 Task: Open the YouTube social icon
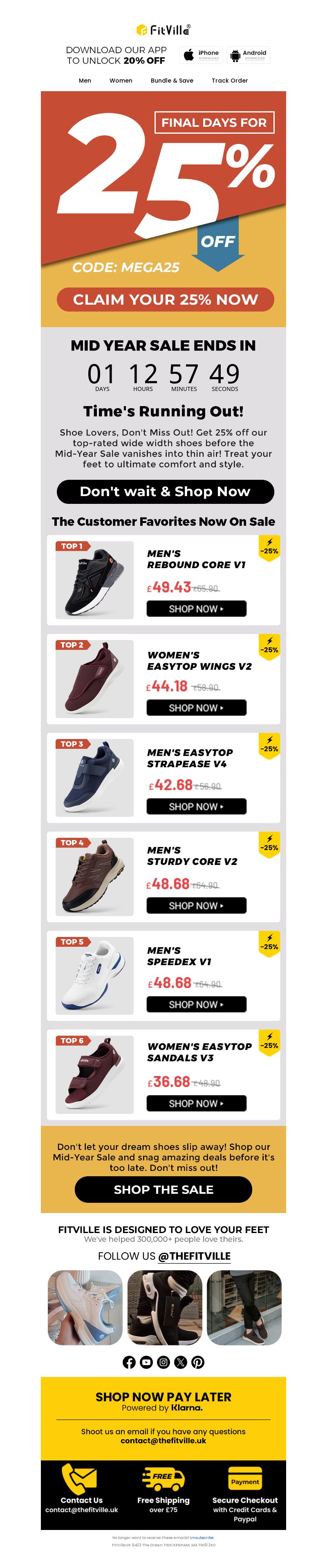tap(146, 1362)
